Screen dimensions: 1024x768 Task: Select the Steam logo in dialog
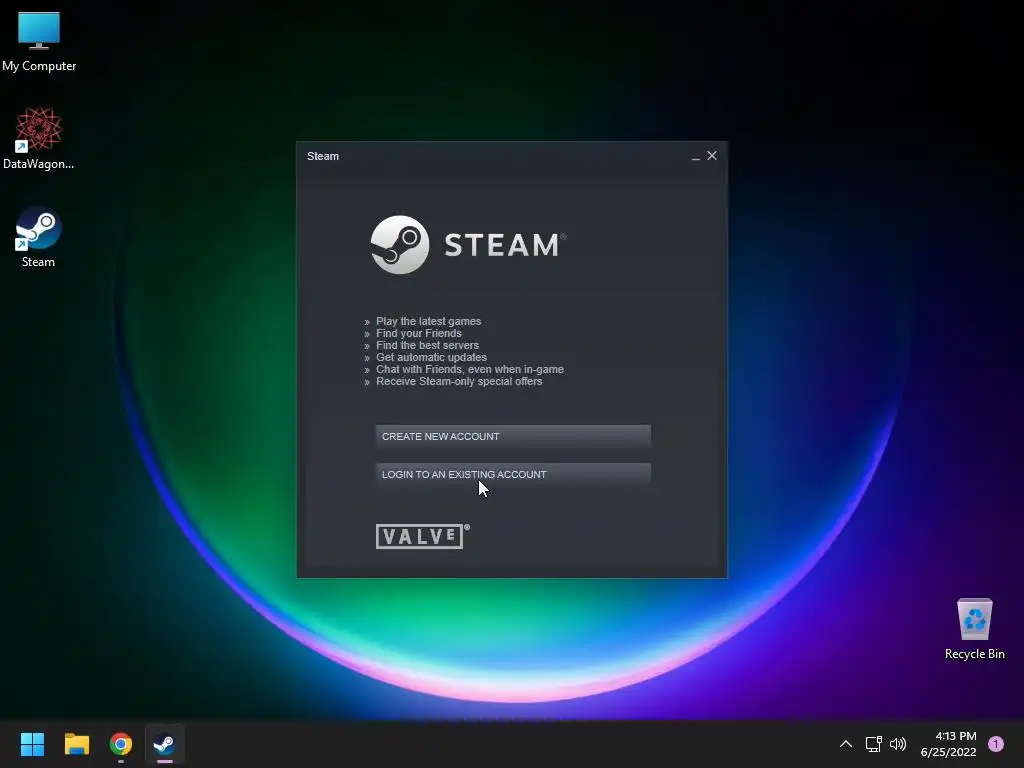pyautogui.click(x=468, y=245)
